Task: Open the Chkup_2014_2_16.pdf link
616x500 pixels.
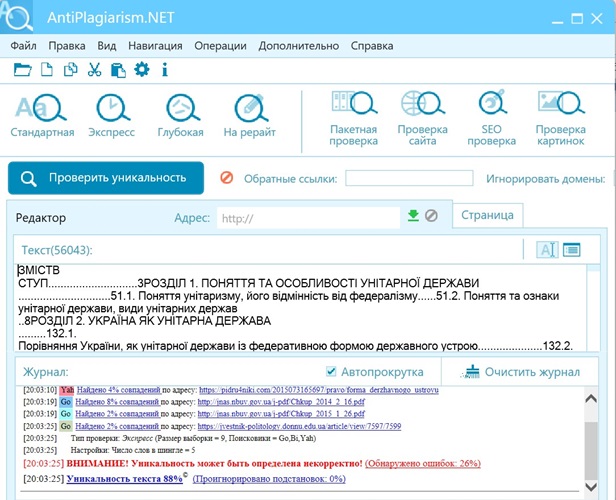Action: [x=281, y=402]
